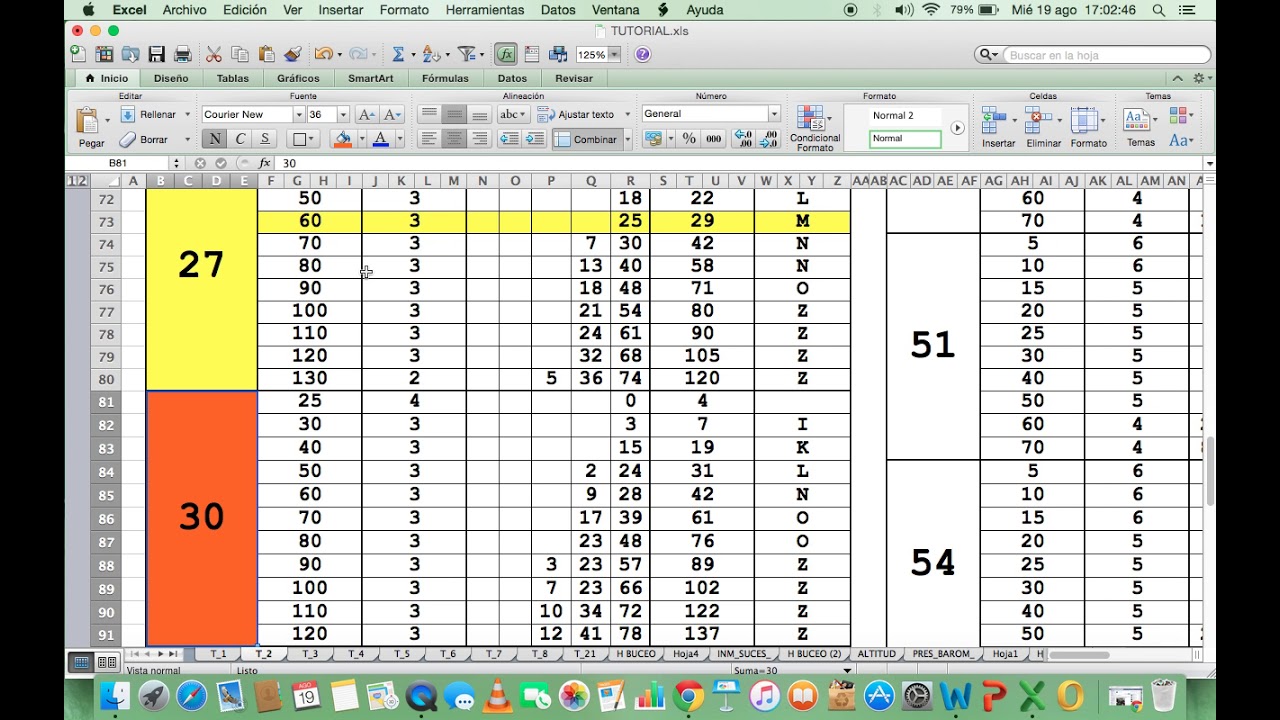Select the T_21 sheet tab
The width and height of the screenshot is (1280, 720).
586,653
